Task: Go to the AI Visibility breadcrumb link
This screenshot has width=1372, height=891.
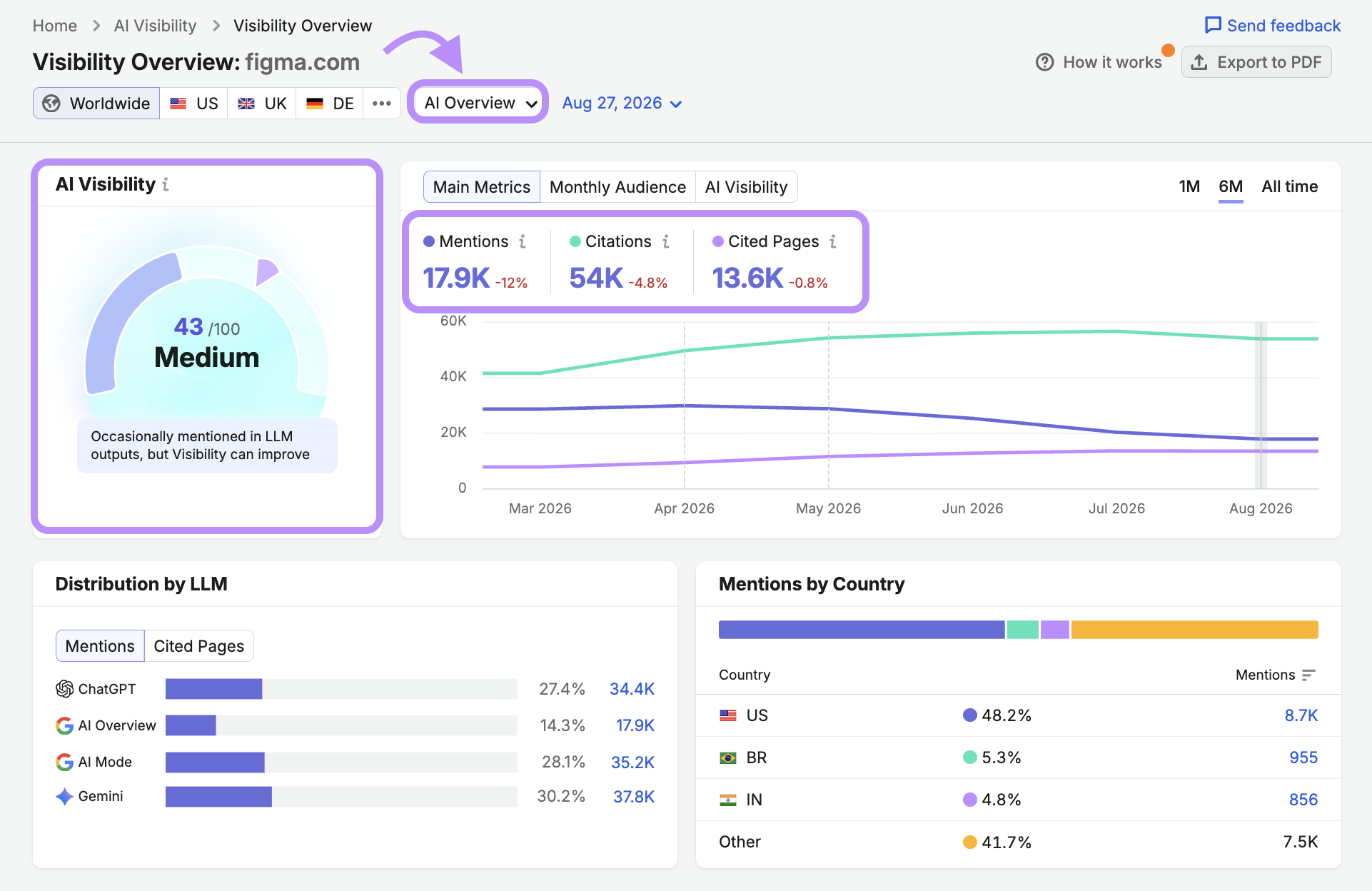Action: tap(155, 26)
